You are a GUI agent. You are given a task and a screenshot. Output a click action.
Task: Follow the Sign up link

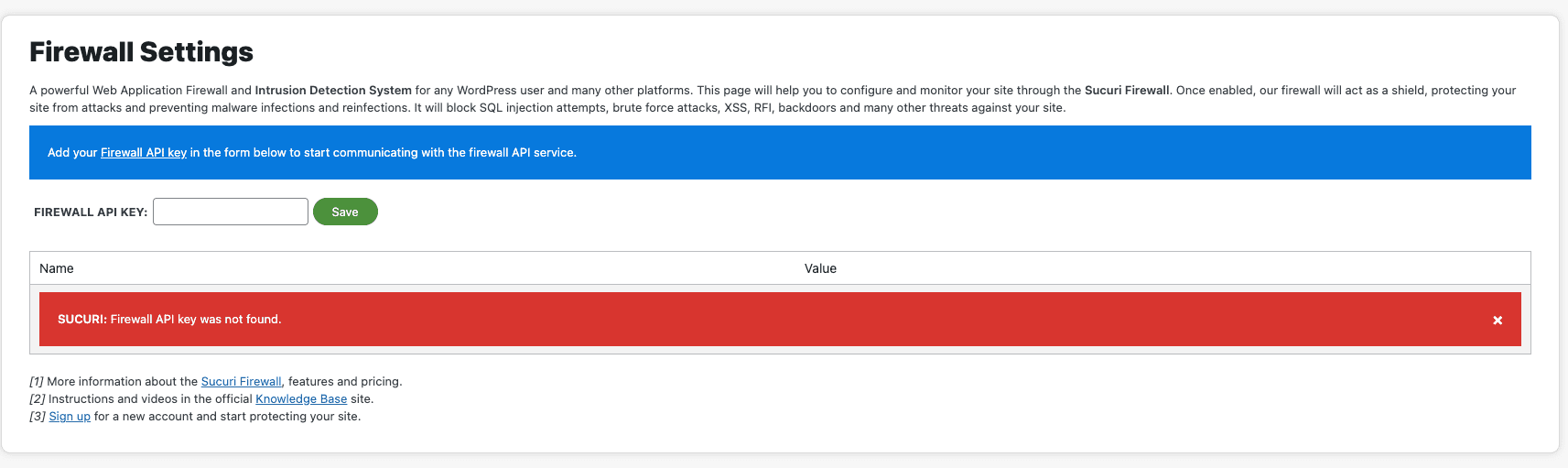pos(70,417)
